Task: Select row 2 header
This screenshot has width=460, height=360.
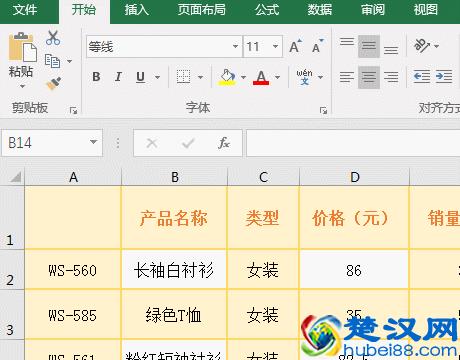Action: click(12, 269)
